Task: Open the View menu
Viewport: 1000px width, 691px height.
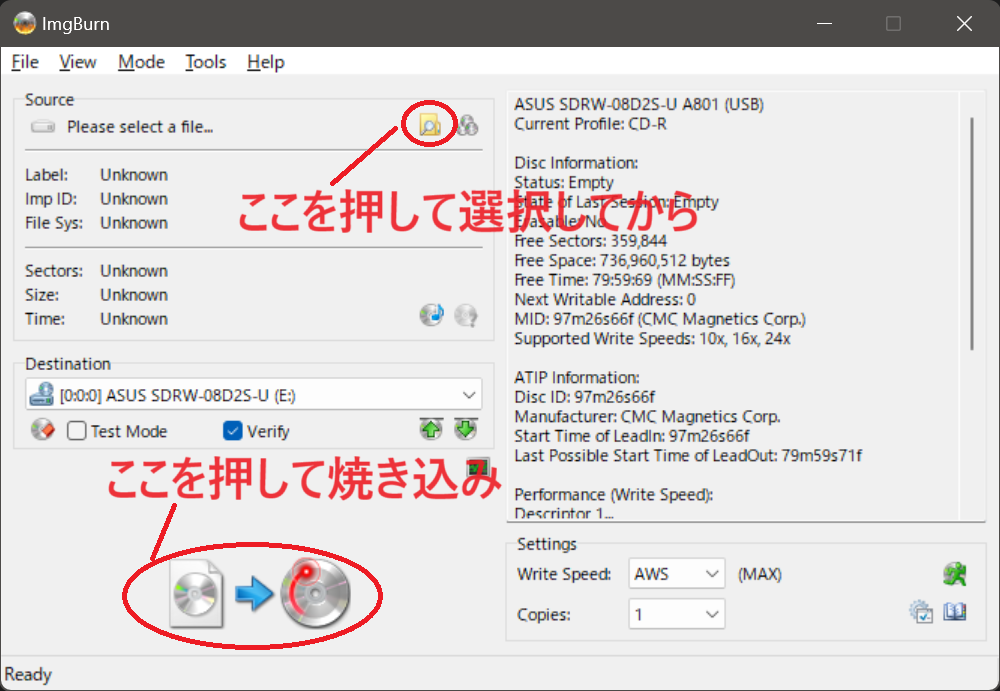Action: tap(78, 62)
